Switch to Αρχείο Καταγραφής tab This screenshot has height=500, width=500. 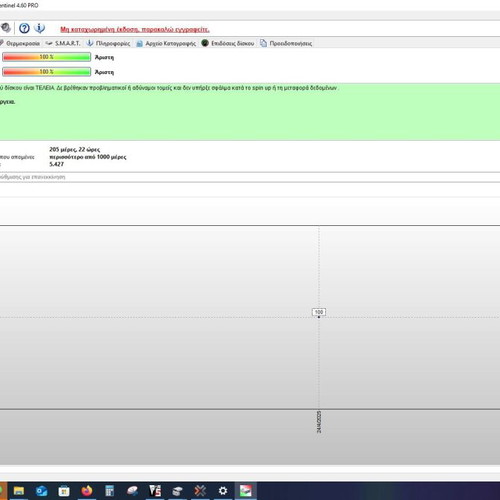click(x=166, y=43)
